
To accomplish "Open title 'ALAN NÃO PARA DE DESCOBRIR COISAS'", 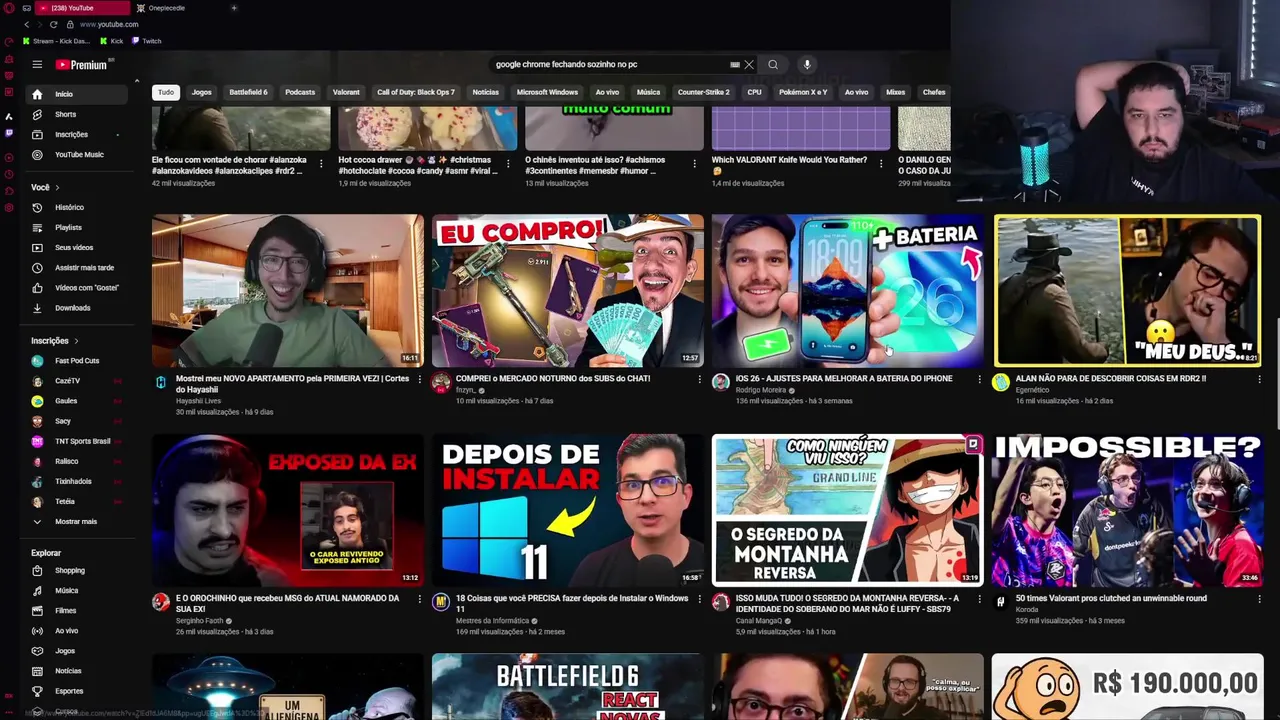I will coord(1110,379).
